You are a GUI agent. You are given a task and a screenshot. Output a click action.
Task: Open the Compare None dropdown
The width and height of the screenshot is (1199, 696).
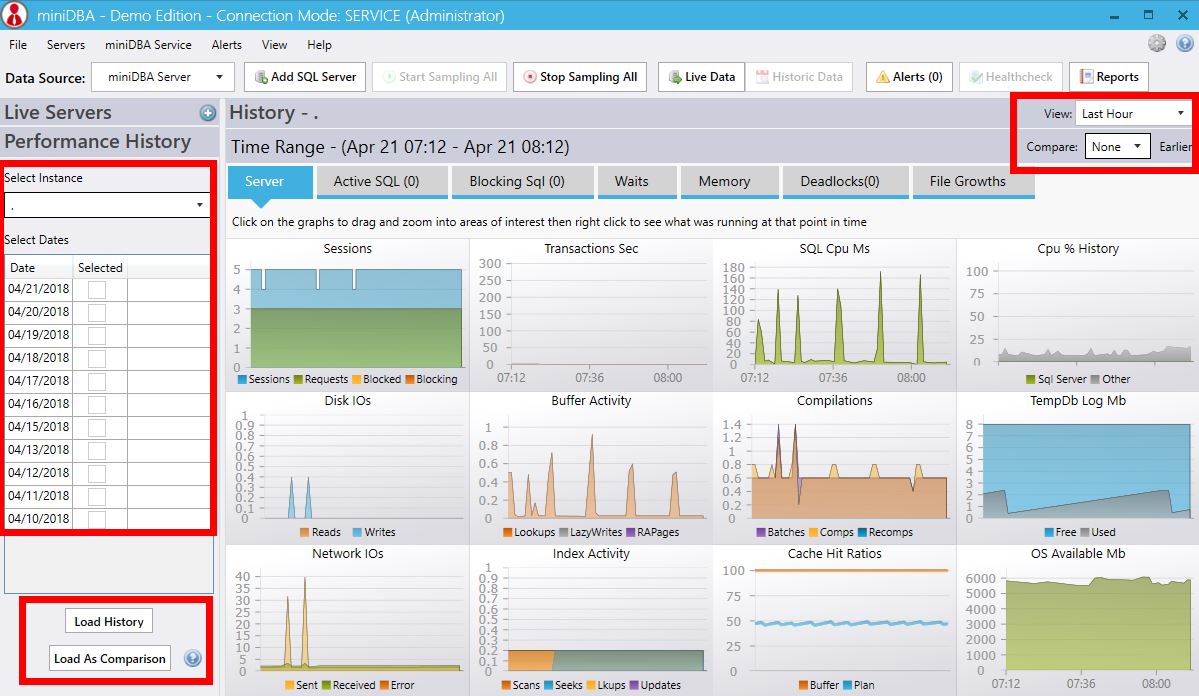pyautogui.click(x=1117, y=146)
